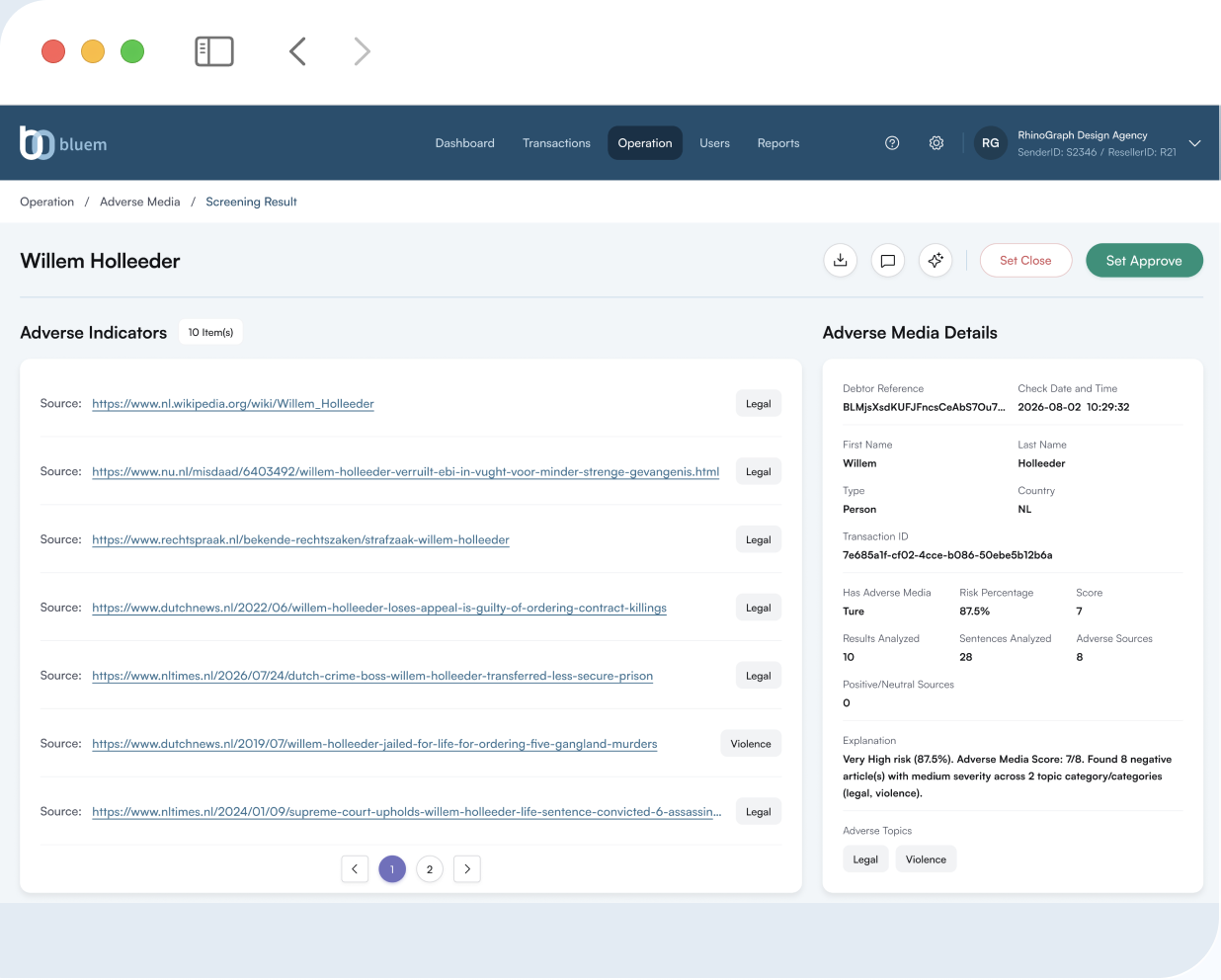The width and height of the screenshot is (1221, 980).
Task: Click the Set Close button
Action: coord(1025,261)
